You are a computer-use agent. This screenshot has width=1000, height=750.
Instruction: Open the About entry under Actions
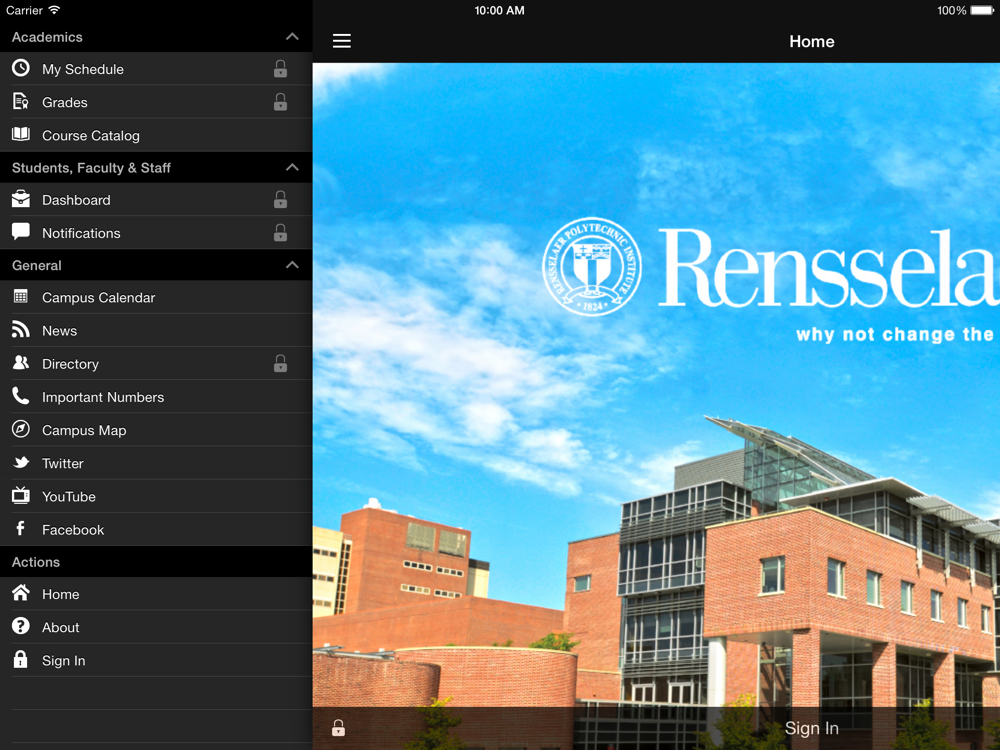[x=60, y=627]
